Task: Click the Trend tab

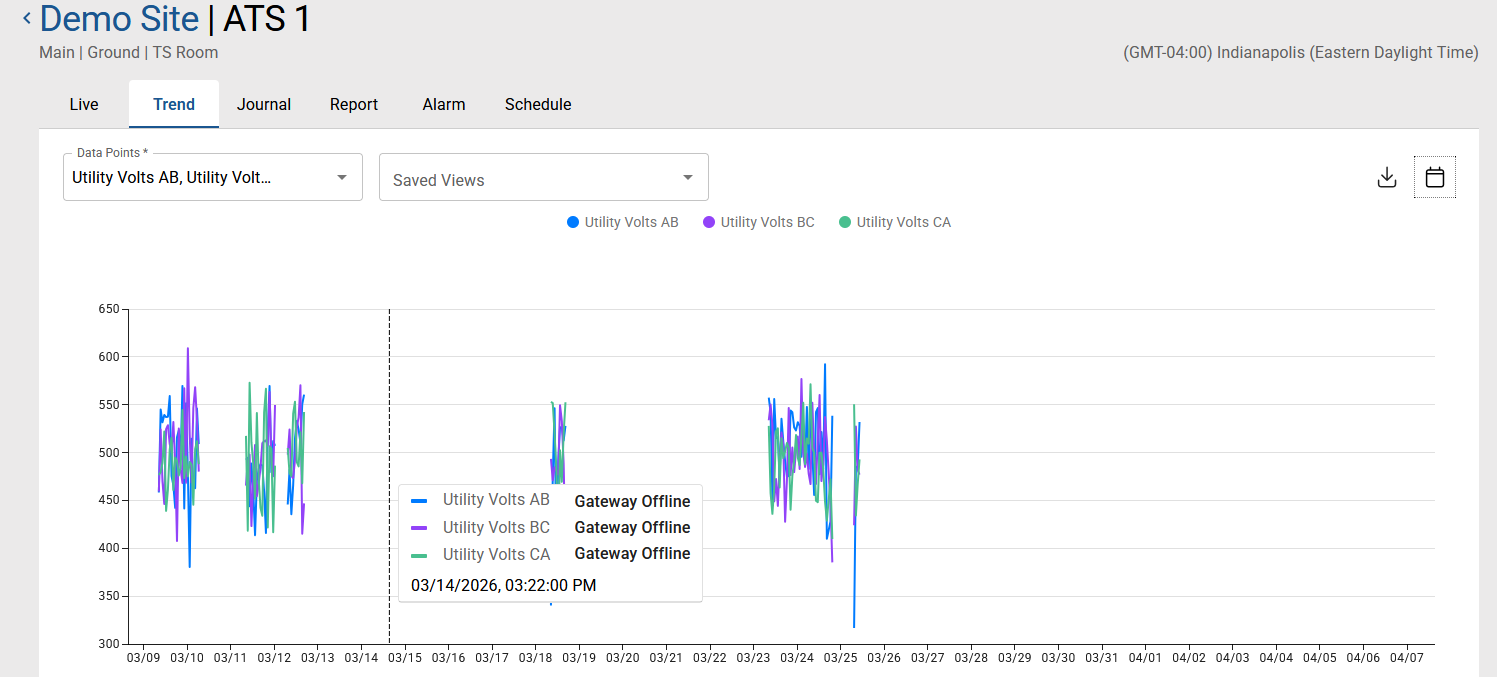Action: [174, 104]
